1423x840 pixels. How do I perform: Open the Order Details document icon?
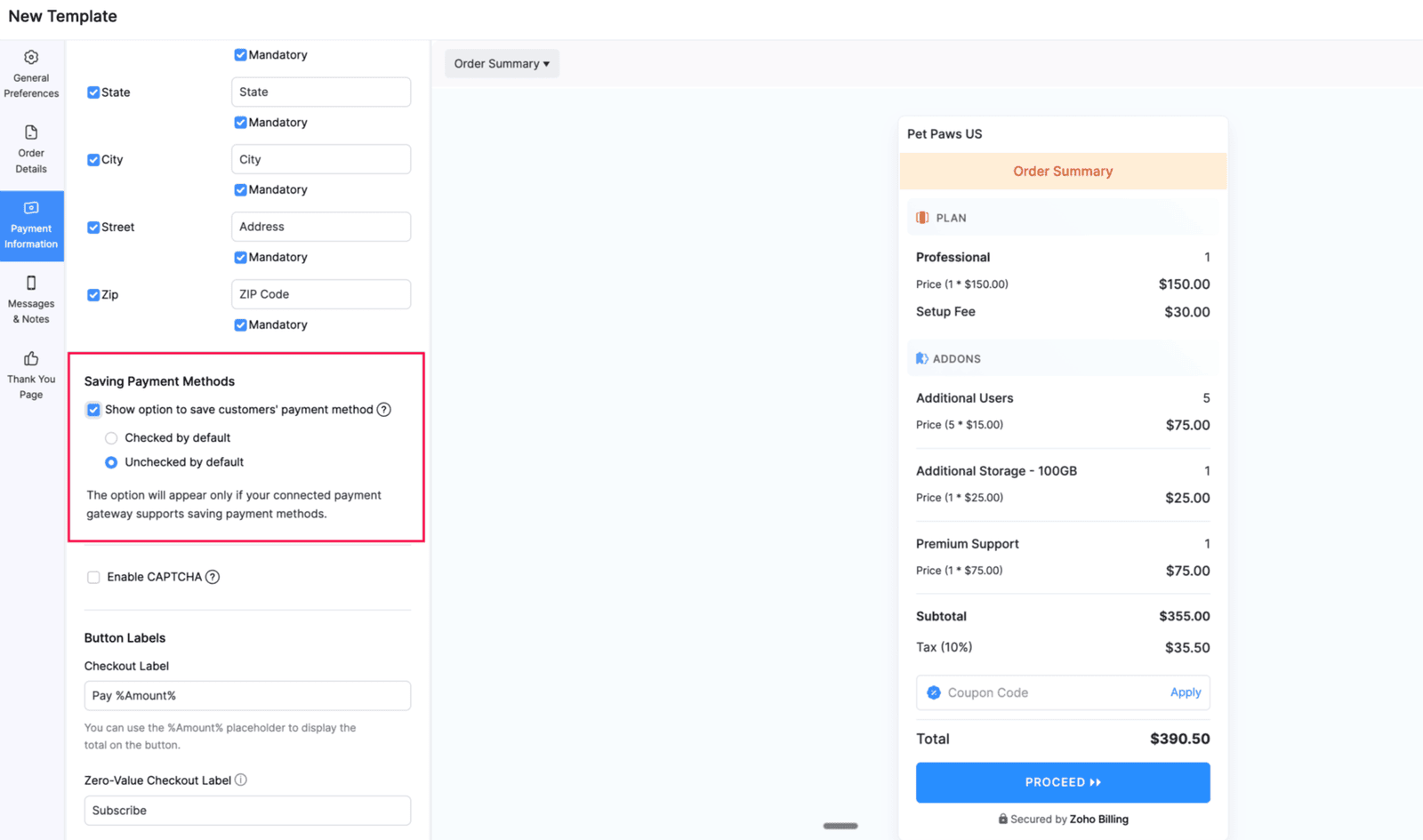[31, 133]
